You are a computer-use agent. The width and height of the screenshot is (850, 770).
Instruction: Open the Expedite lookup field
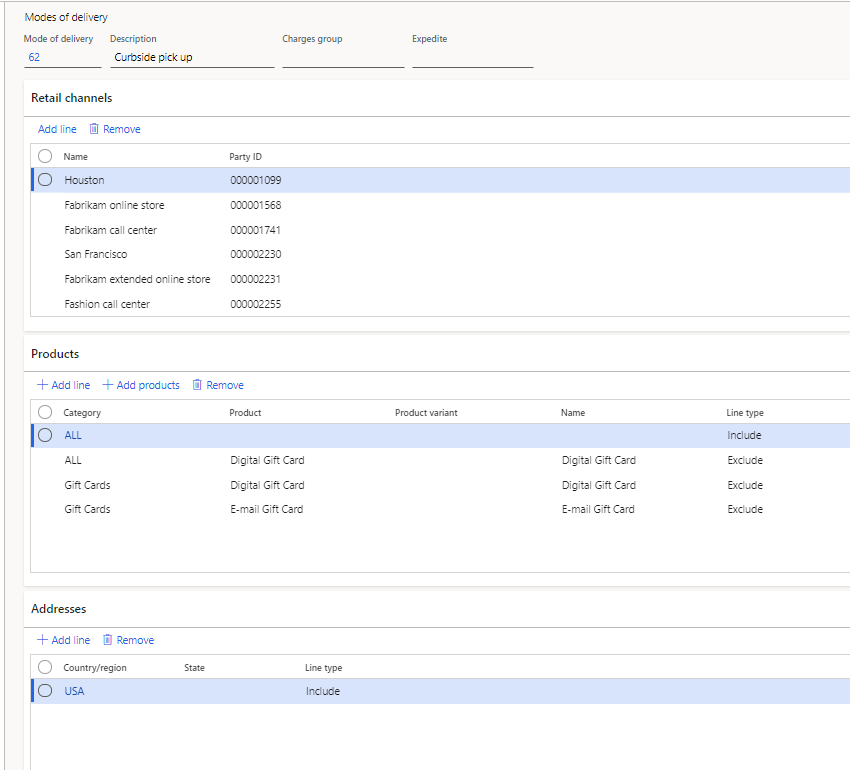click(472, 57)
